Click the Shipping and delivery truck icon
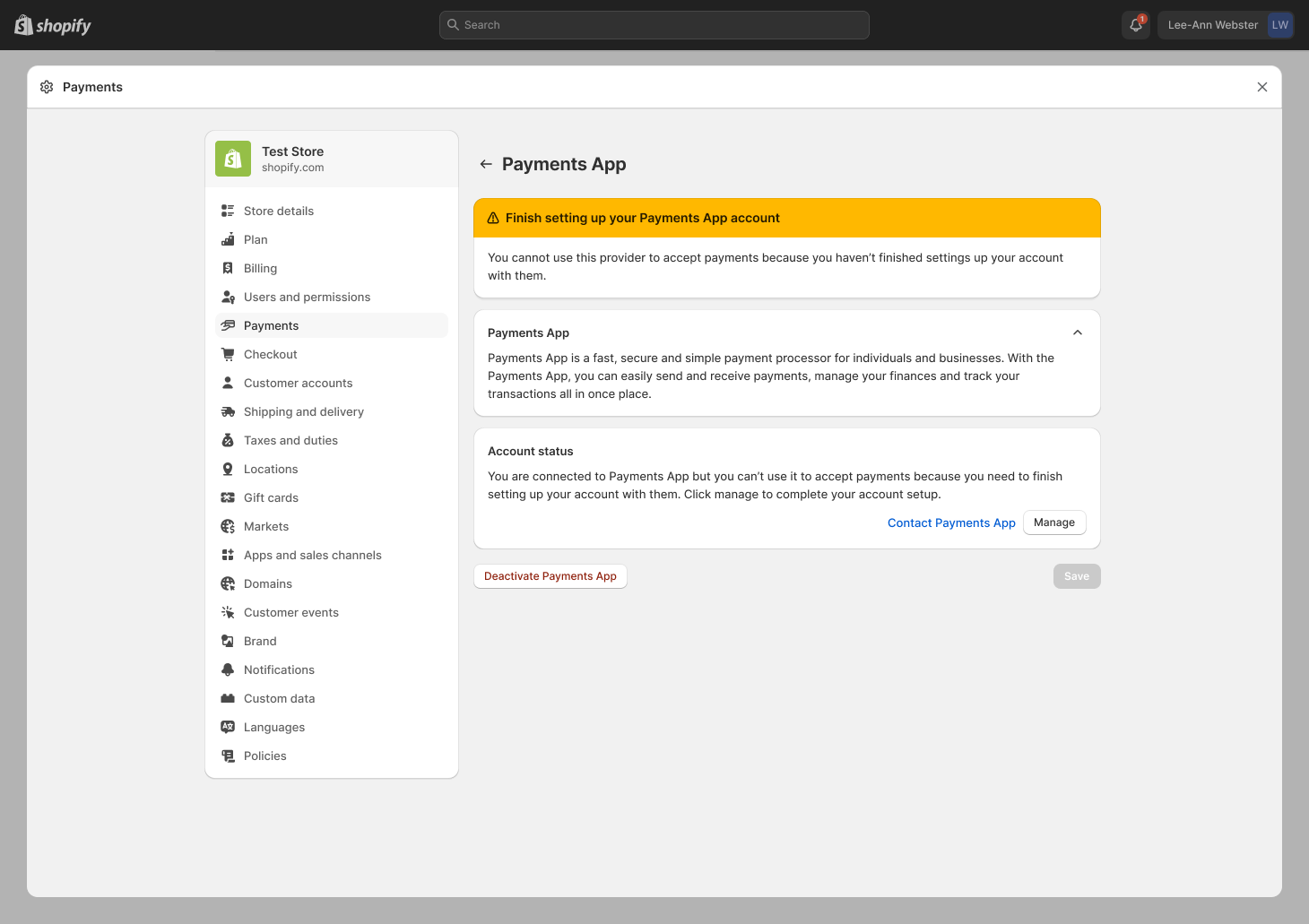The image size is (1309, 924). click(x=228, y=411)
